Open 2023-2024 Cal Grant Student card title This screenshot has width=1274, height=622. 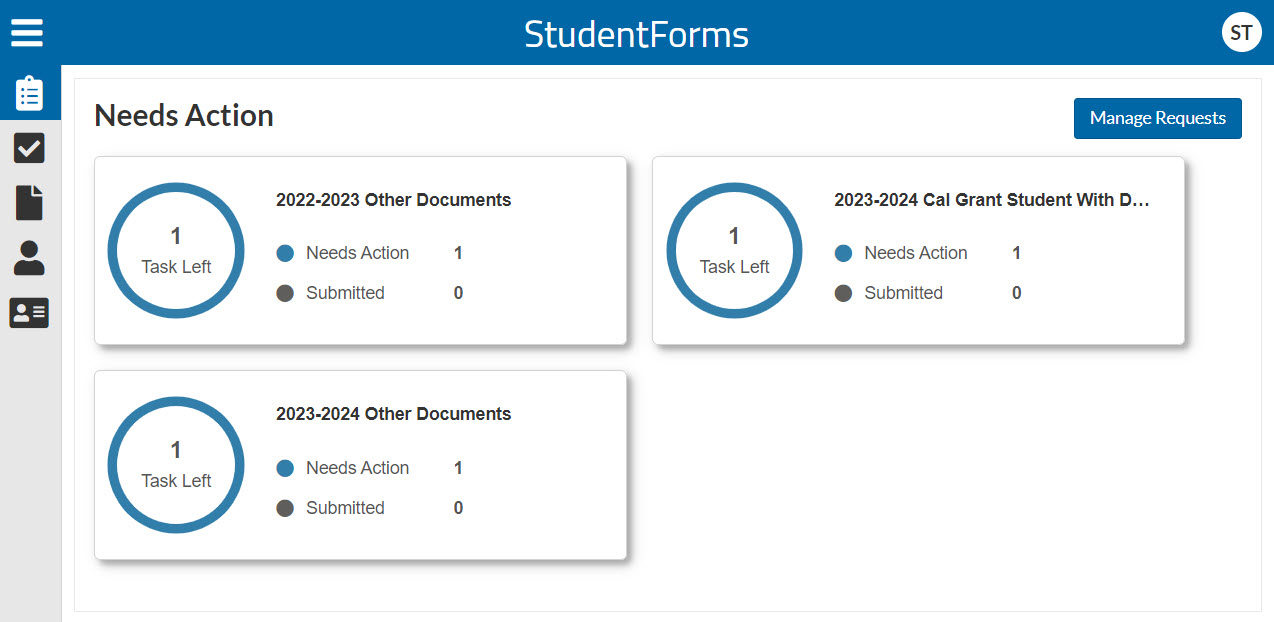pyautogui.click(x=991, y=200)
